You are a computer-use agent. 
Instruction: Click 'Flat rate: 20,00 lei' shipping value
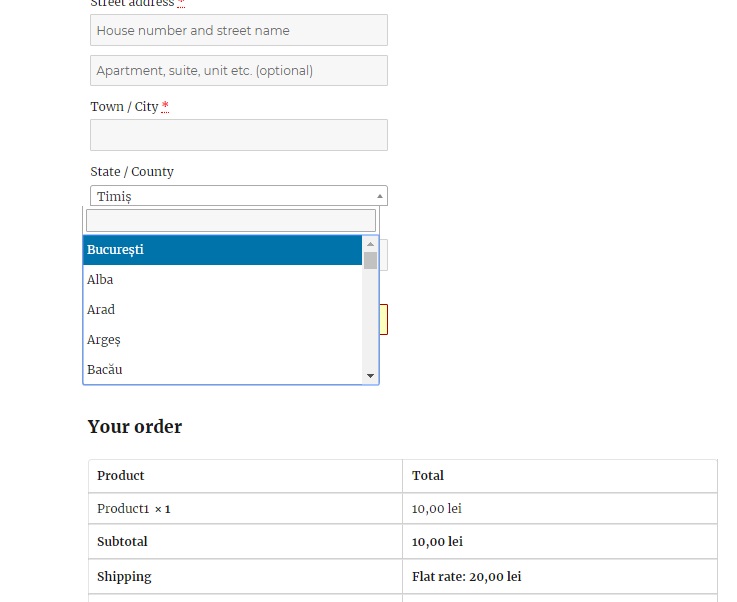pyautogui.click(x=467, y=577)
